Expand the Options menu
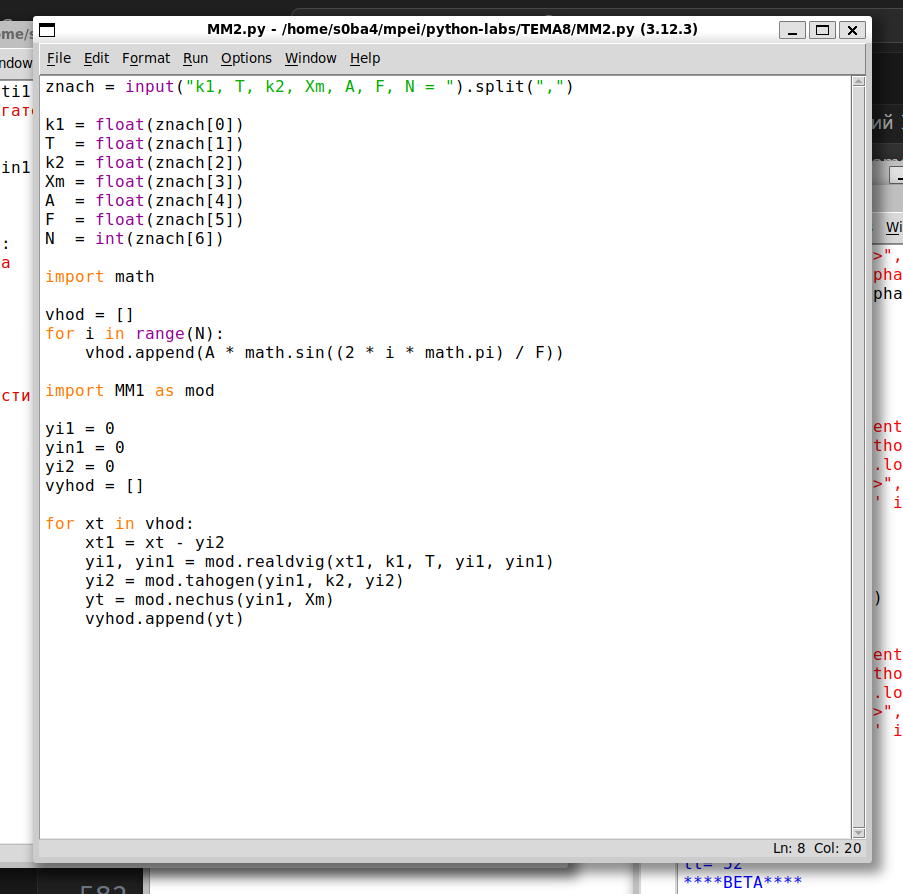Image resolution: width=903 pixels, height=894 pixels. pyautogui.click(x=246, y=58)
